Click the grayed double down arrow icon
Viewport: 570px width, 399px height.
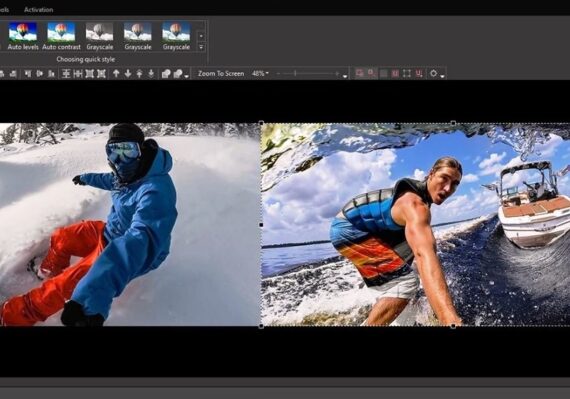click(151, 74)
